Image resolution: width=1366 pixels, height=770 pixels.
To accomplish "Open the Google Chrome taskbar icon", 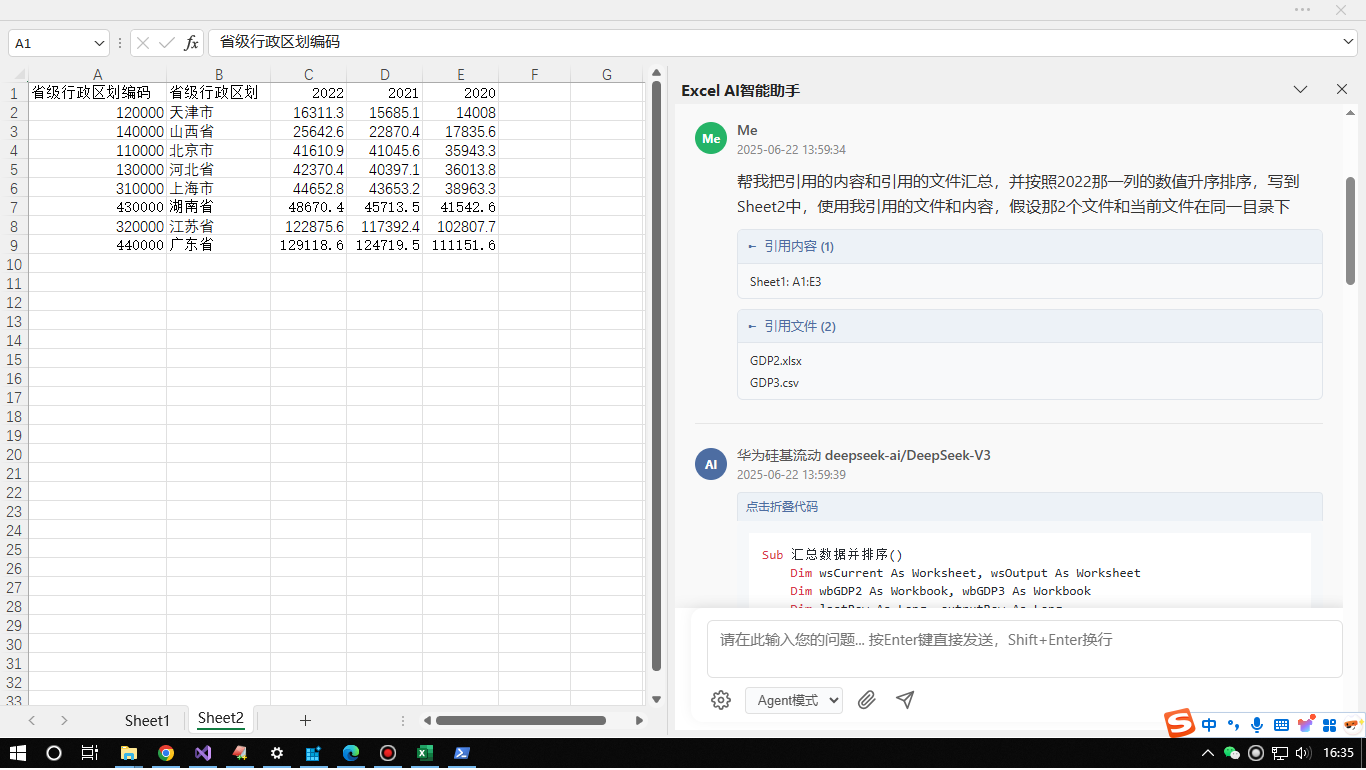I will coord(166,753).
